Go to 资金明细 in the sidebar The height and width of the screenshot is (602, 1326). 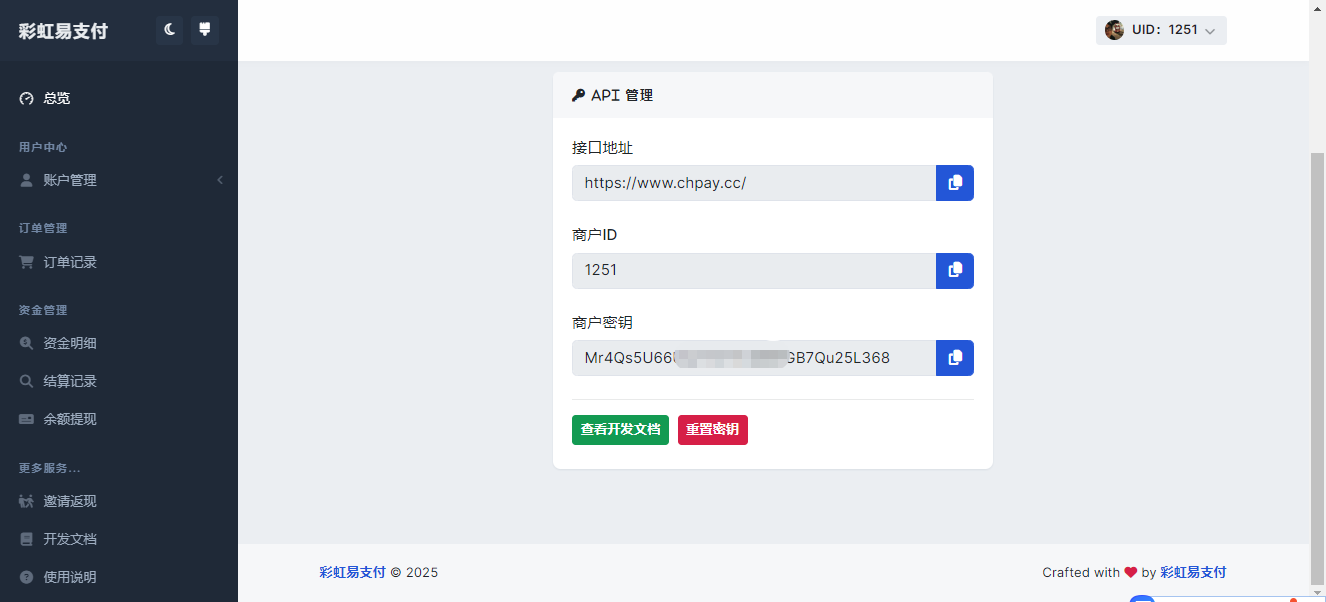click(70, 343)
